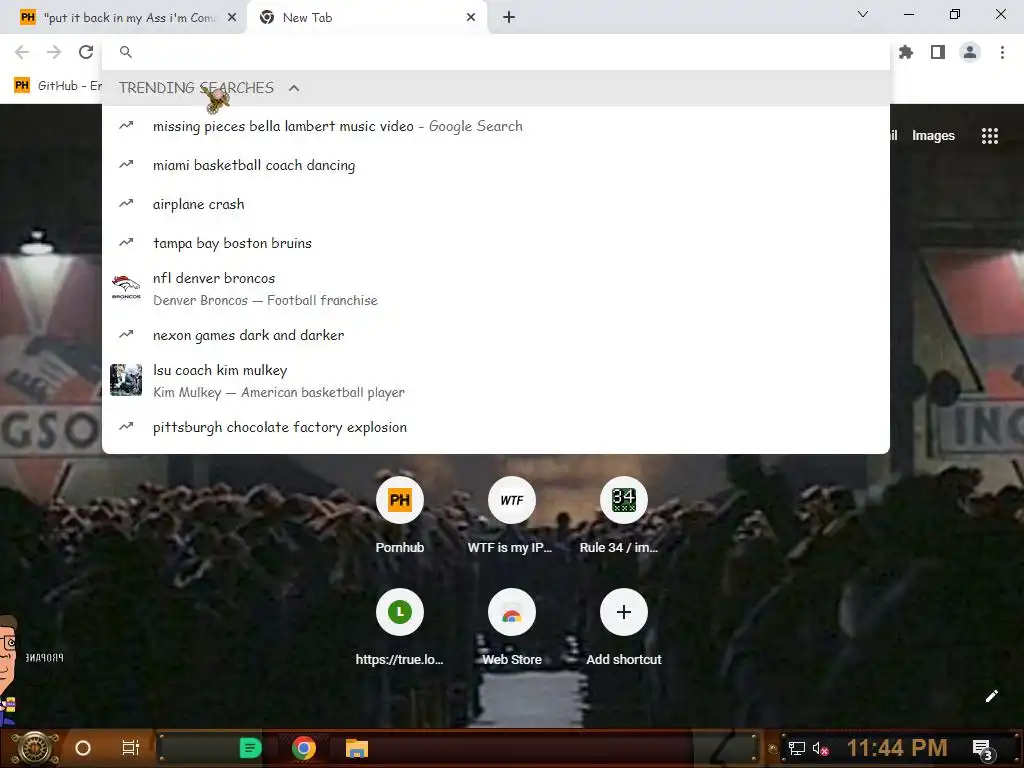Click the Denver Broncos logo thumbnail
This screenshot has height=768, width=1024.
pyautogui.click(x=126, y=288)
